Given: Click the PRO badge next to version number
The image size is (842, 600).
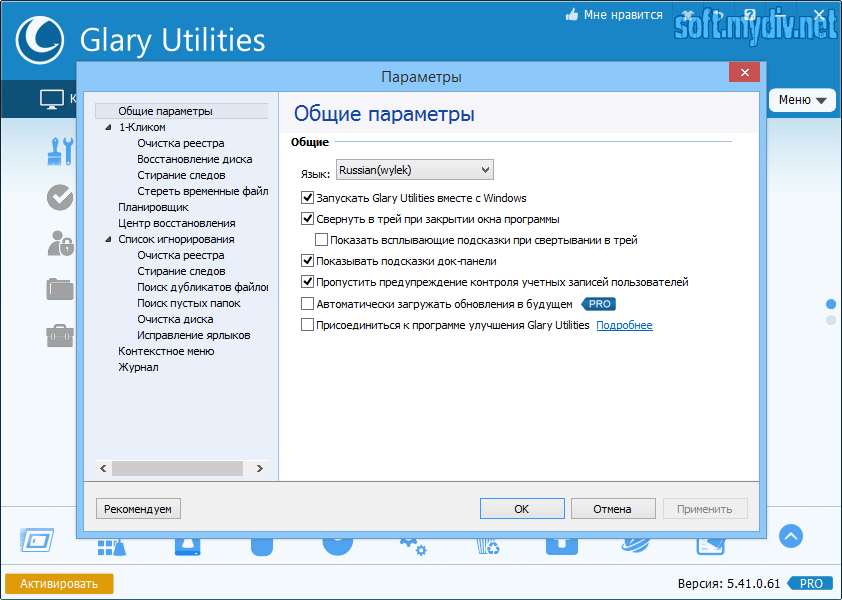Looking at the screenshot, I should (810, 583).
